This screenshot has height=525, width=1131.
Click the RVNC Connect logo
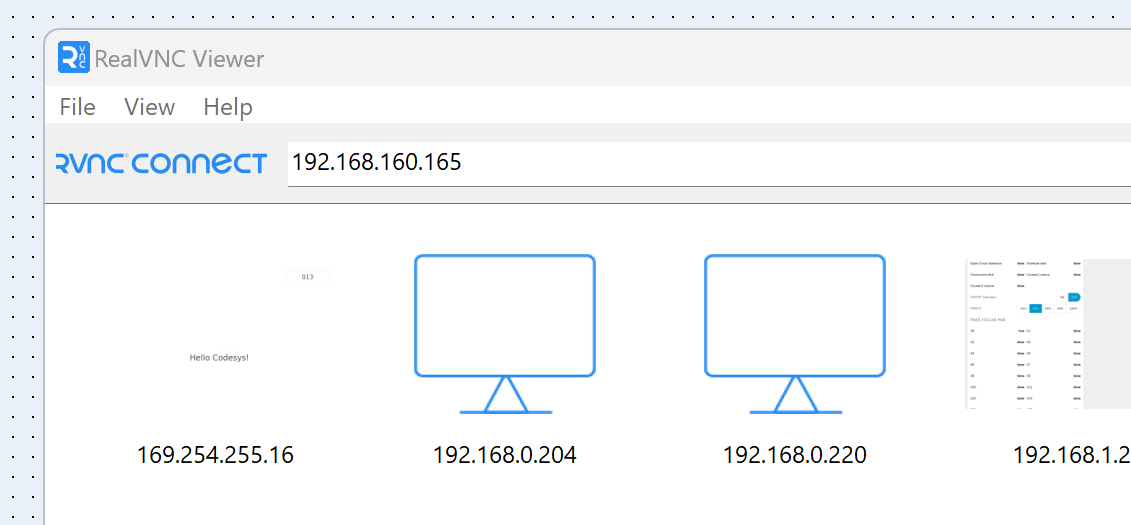tap(162, 163)
